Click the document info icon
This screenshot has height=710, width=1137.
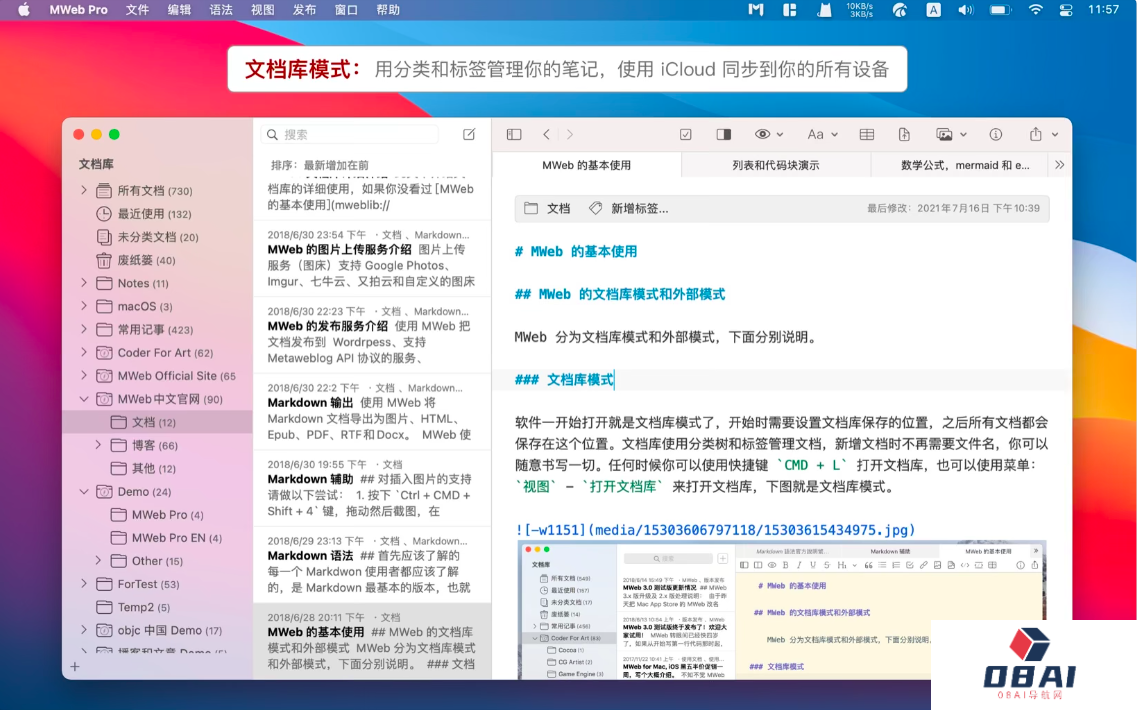tap(996, 134)
